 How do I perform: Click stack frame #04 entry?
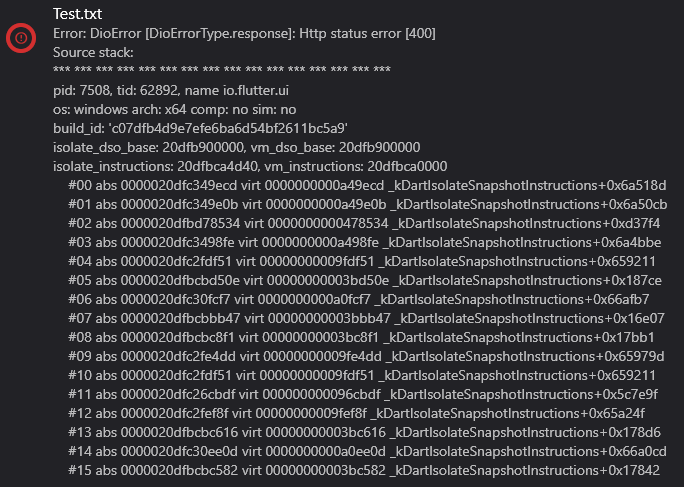[x=362, y=261]
